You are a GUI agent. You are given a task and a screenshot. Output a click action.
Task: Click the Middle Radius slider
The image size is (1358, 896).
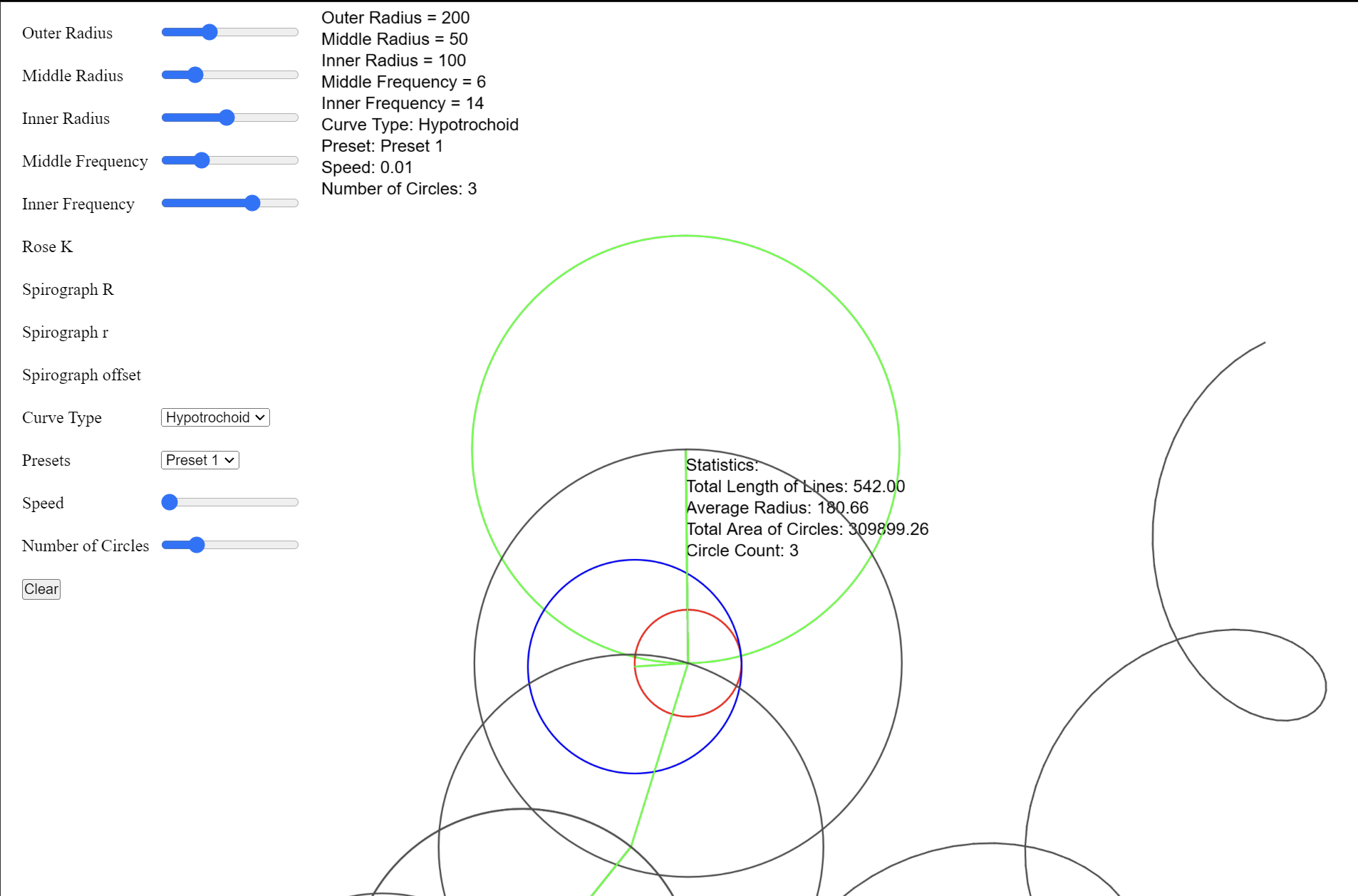[x=229, y=75]
